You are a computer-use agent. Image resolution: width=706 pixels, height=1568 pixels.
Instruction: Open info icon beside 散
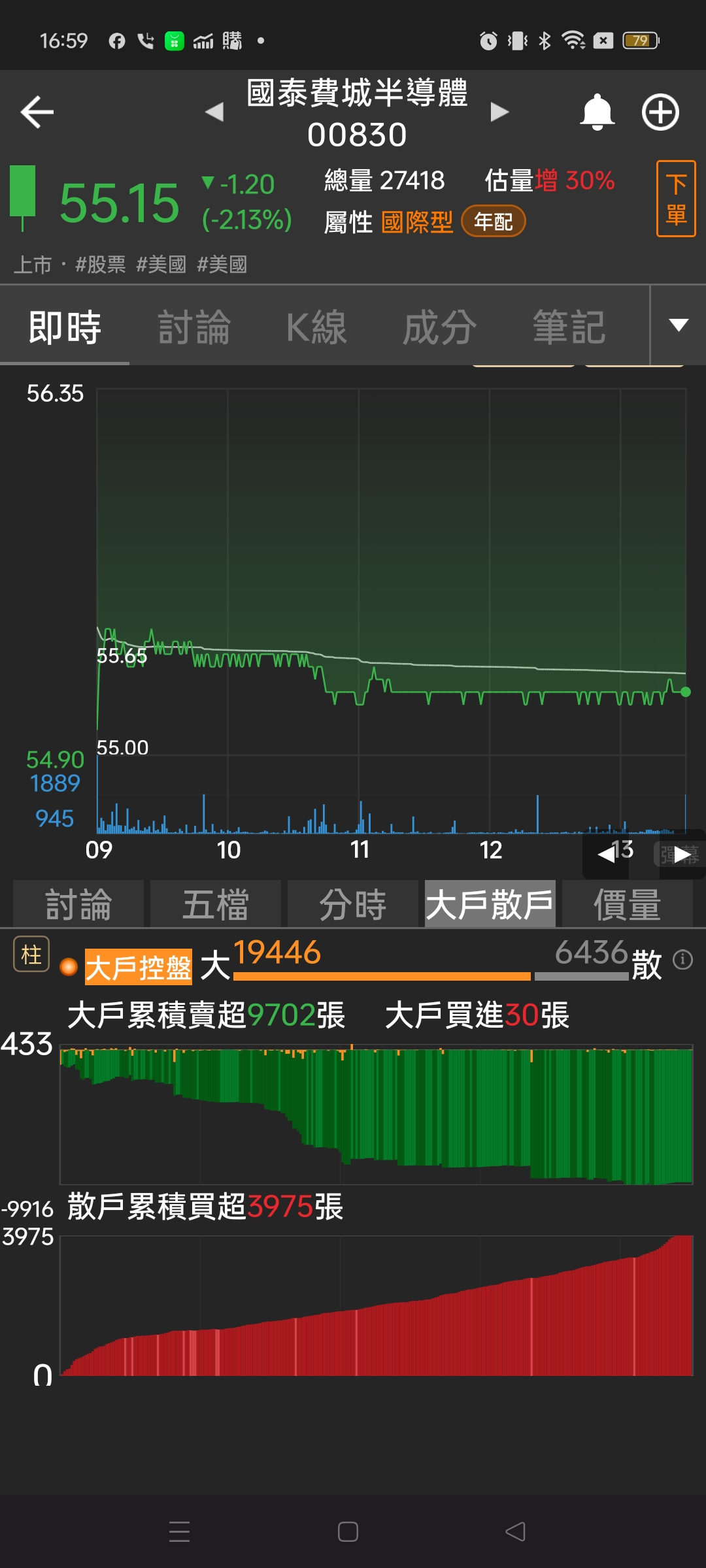(682, 960)
